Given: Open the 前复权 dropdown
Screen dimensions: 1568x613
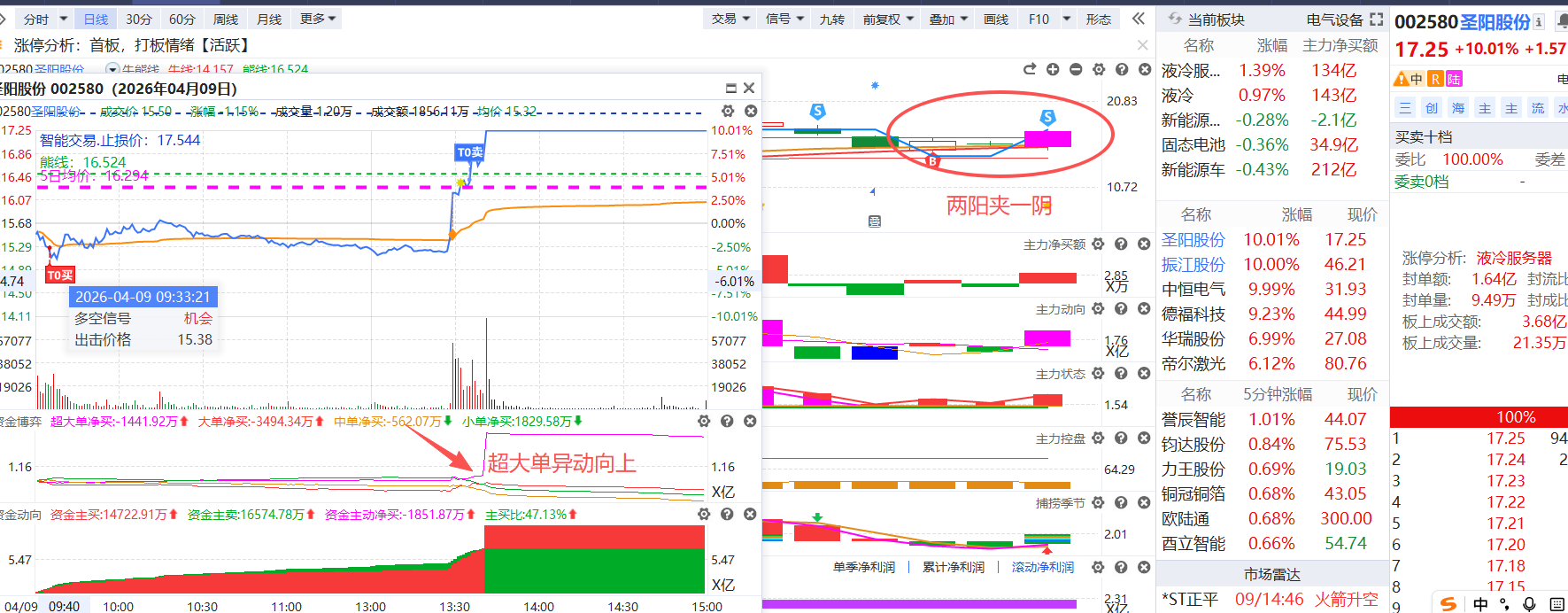Looking at the screenshot, I should coord(888,19).
